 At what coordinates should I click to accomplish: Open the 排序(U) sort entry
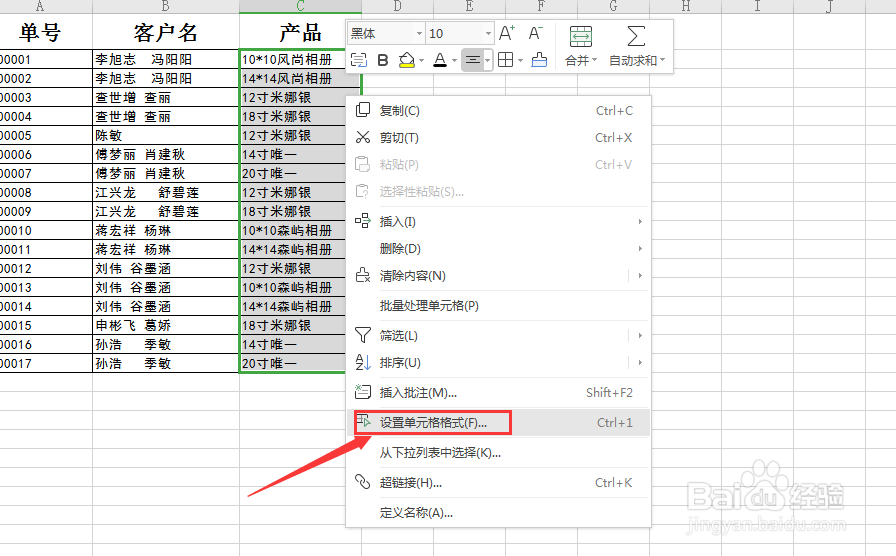(498, 362)
